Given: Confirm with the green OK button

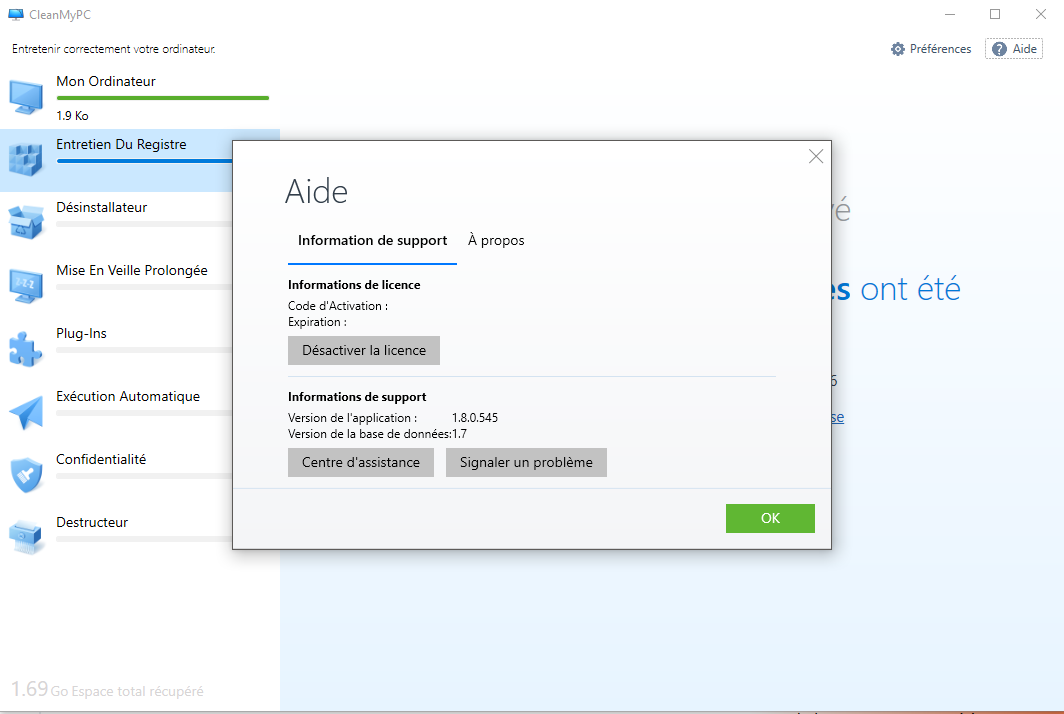Looking at the screenshot, I should coord(770,518).
